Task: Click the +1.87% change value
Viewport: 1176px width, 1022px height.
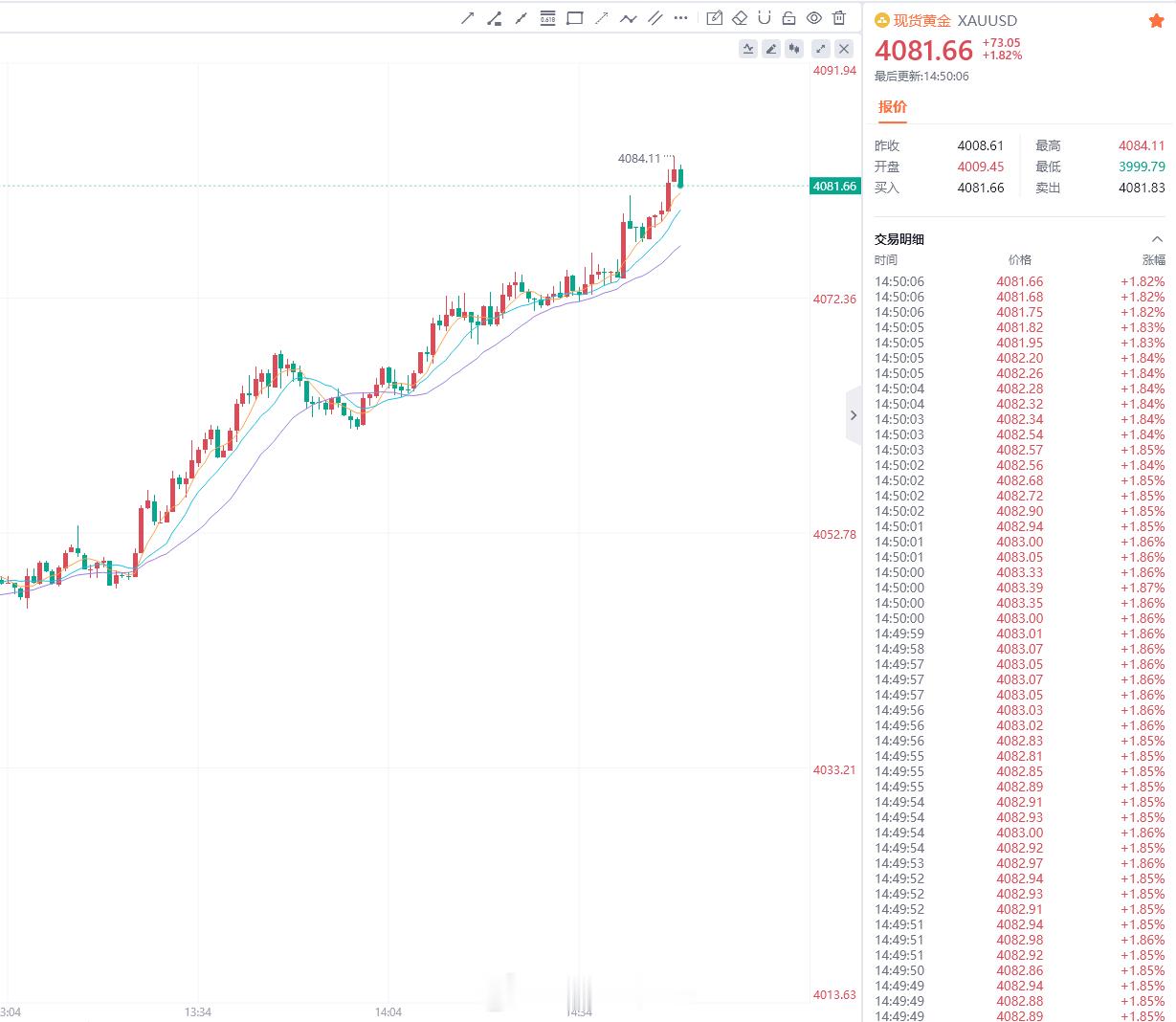Action: (x=1143, y=588)
